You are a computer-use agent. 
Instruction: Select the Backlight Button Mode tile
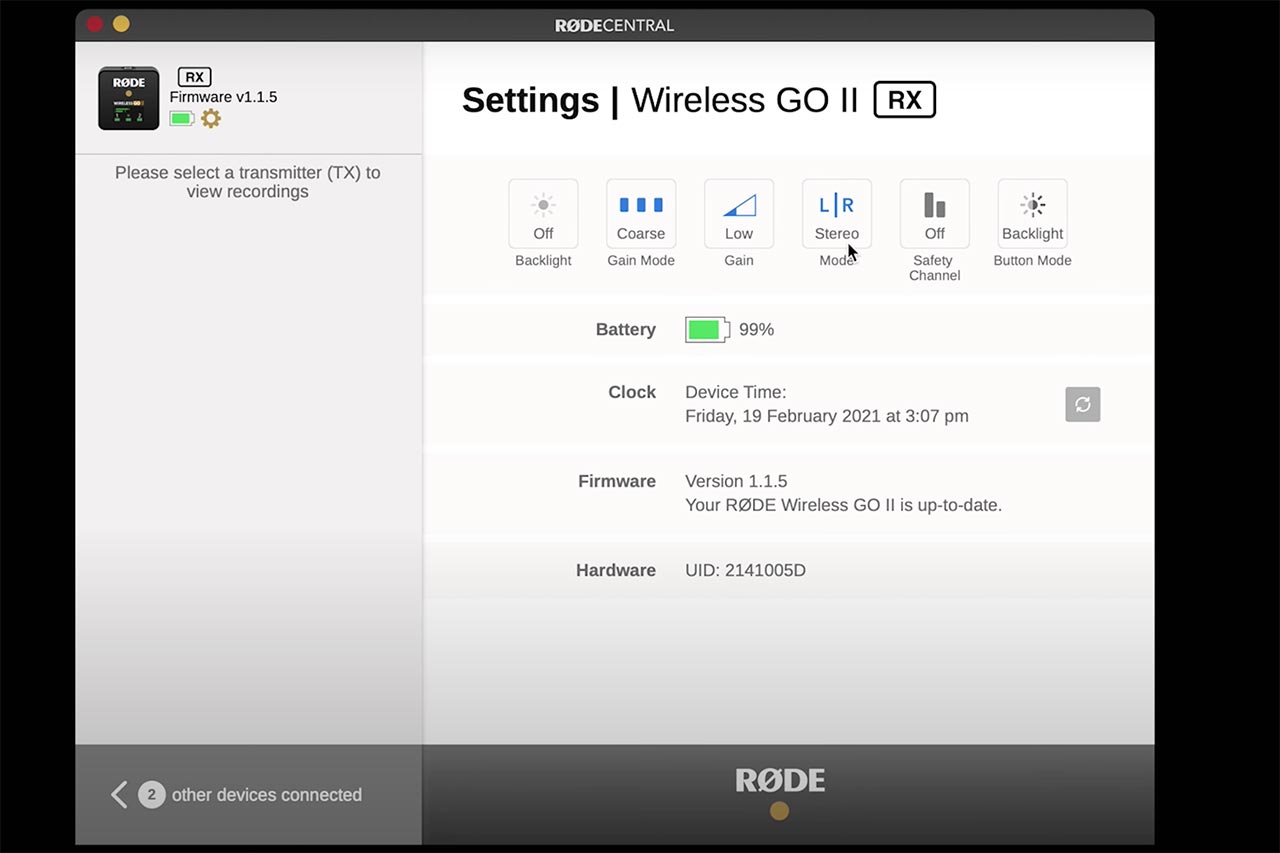pos(1032,214)
